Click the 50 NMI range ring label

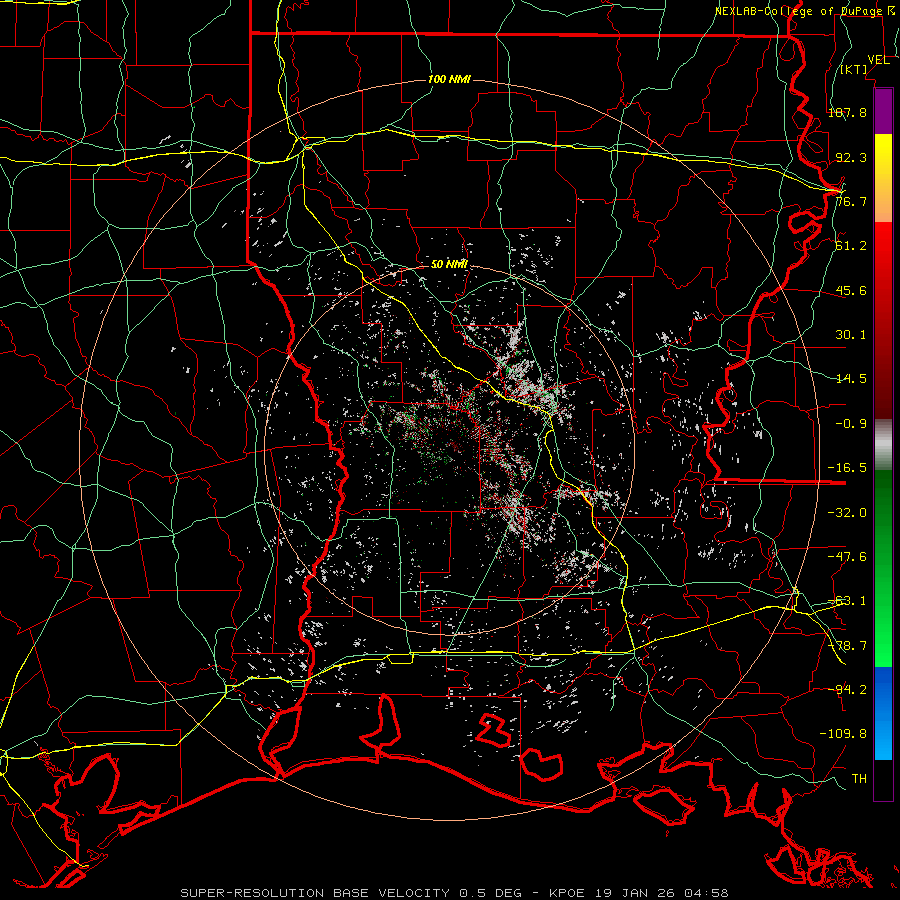pyautogui.click(x=449, y=264)
